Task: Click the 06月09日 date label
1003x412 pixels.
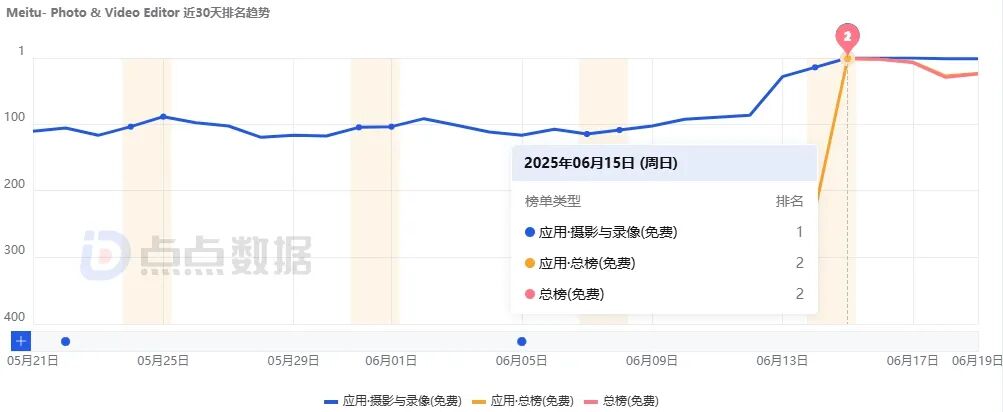Action: (652, 361)
